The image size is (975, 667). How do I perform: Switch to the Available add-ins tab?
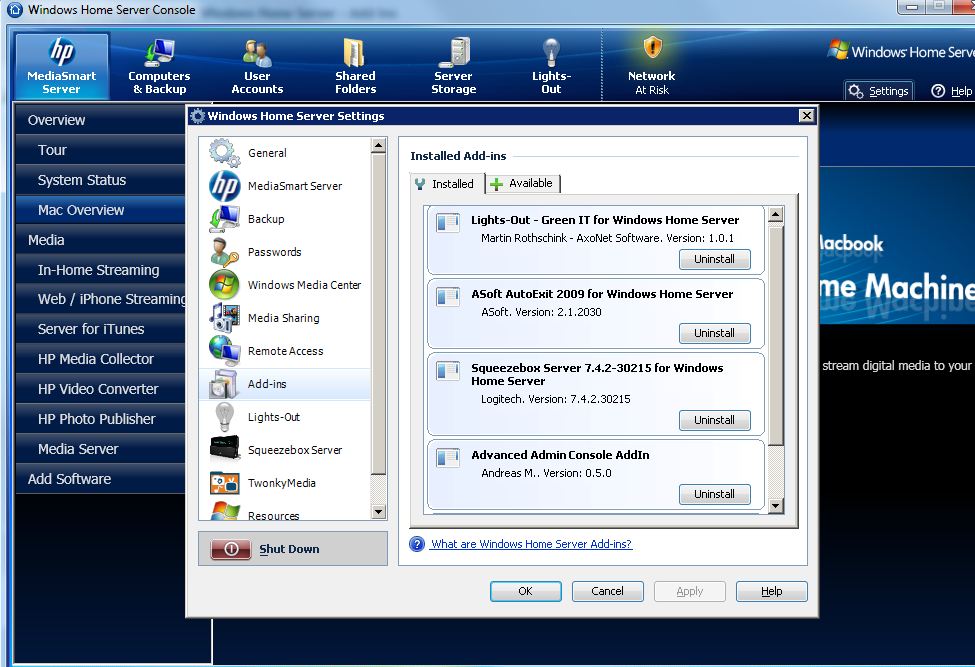(522, 183)
